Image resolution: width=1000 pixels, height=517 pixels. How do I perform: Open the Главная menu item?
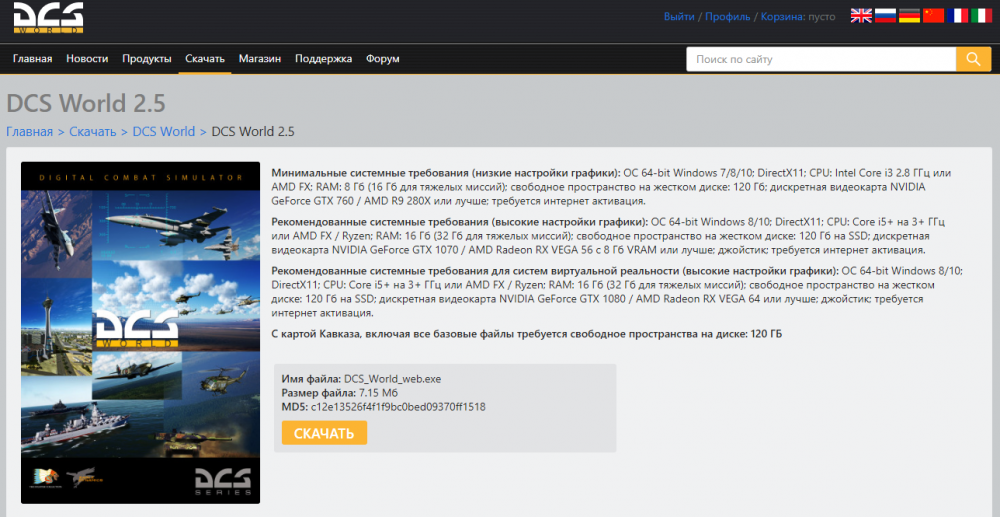[33, 59]
